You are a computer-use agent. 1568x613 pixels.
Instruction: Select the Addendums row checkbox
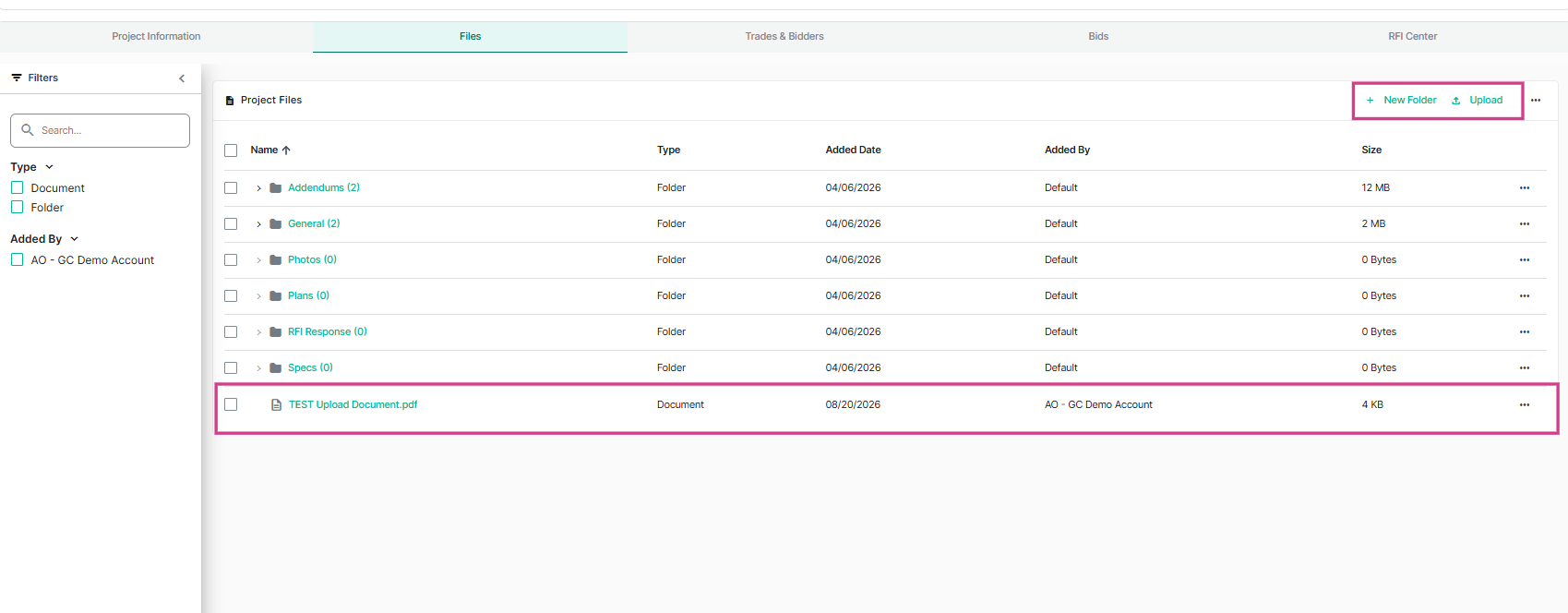pyautogui.click(x=231, y=188)
